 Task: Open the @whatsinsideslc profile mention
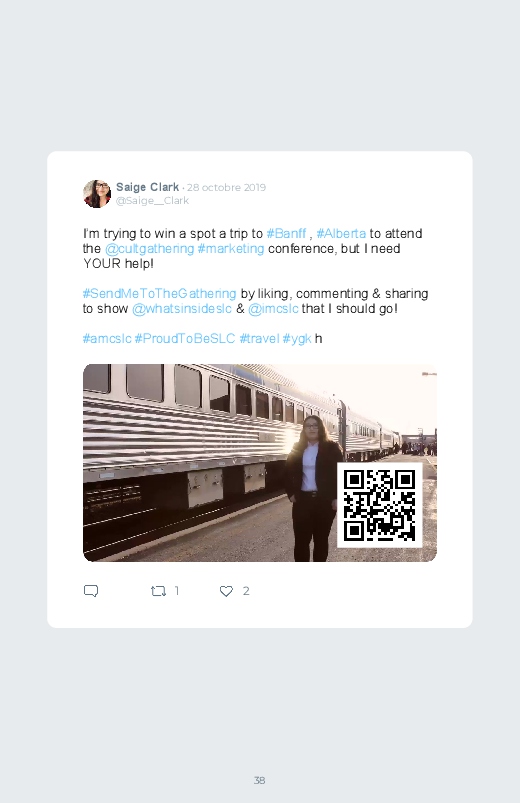pyautogui.click(x=182, y=309)
